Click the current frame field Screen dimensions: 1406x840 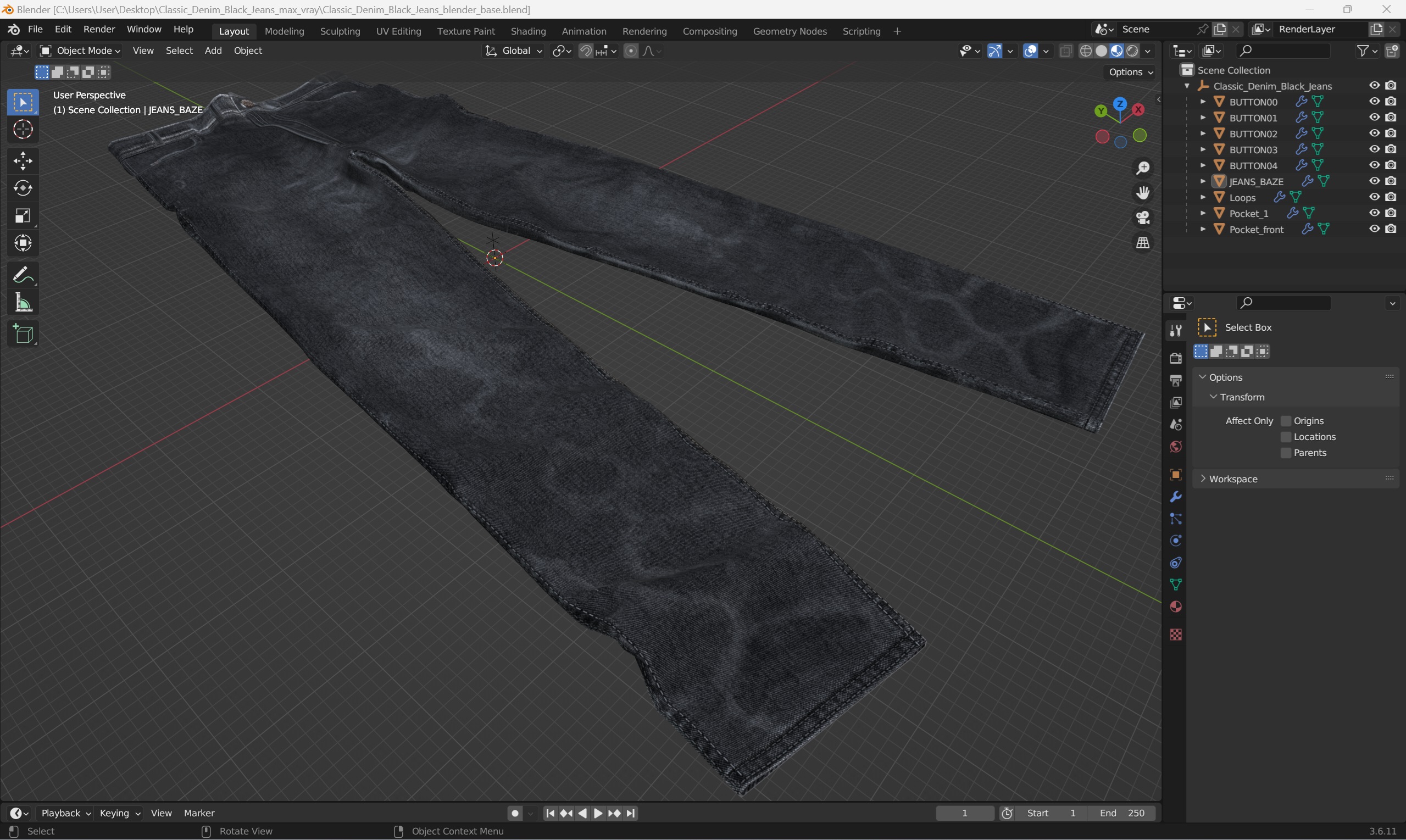964,814
